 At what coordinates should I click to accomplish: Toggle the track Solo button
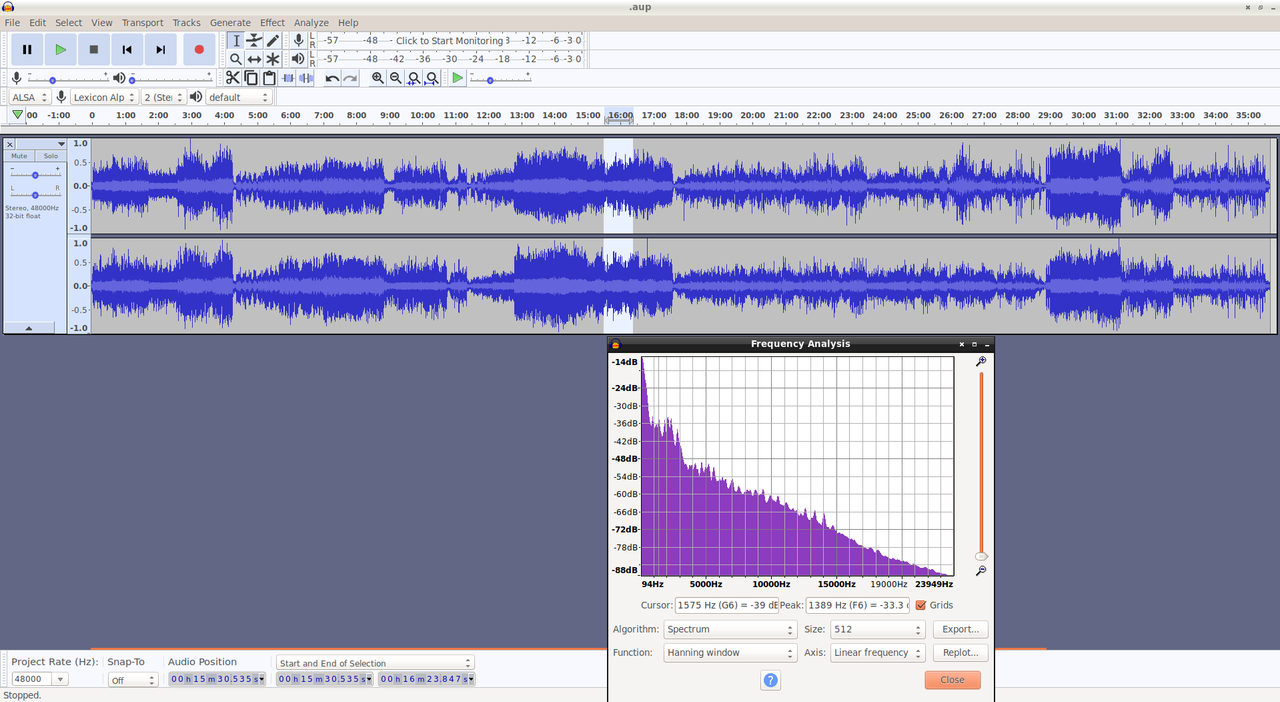[x=50, y=156]
